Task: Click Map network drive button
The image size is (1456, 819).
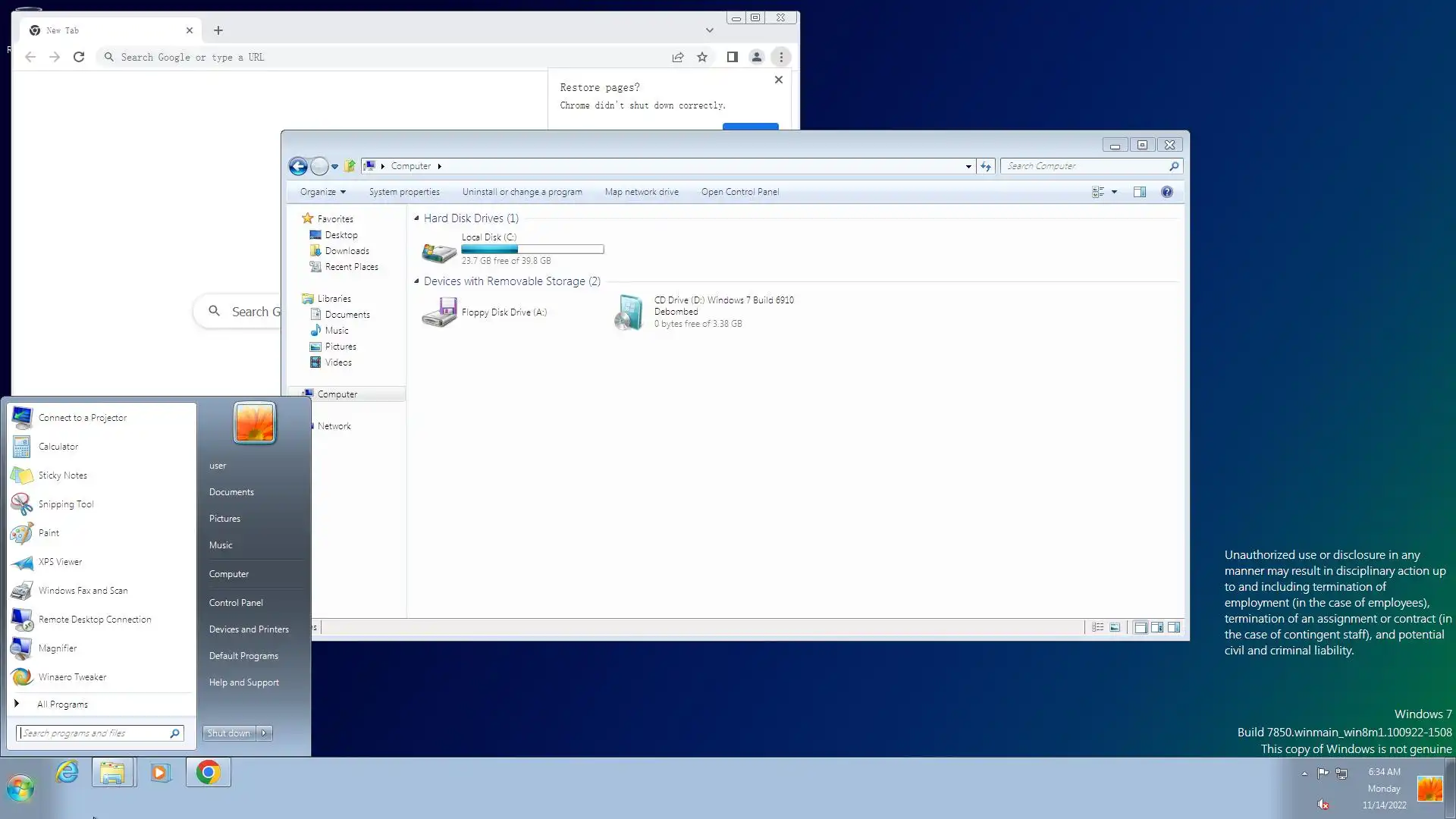Action: 642,192
